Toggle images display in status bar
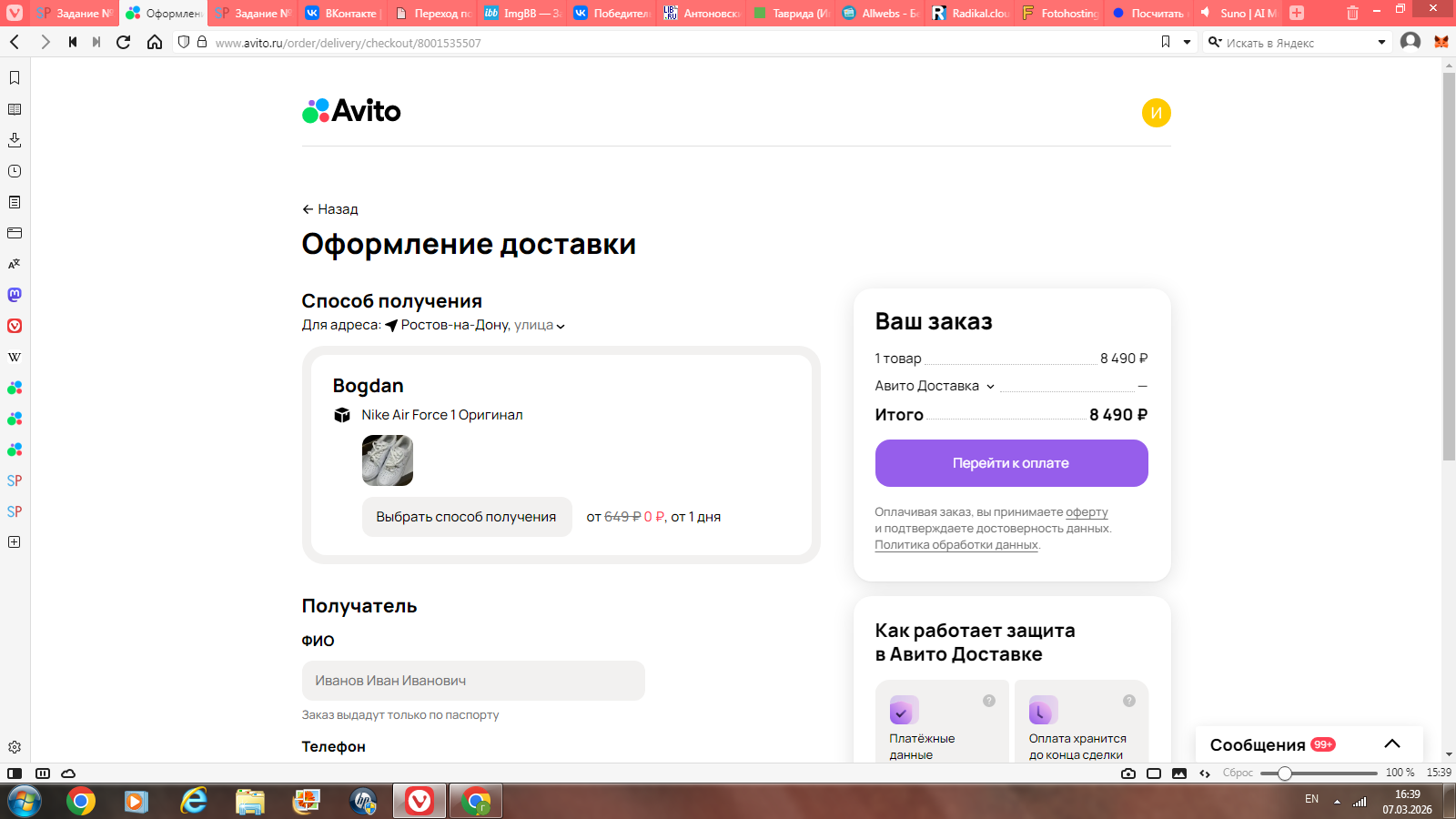This screenshot has width=1456, height=819. 1179,773
